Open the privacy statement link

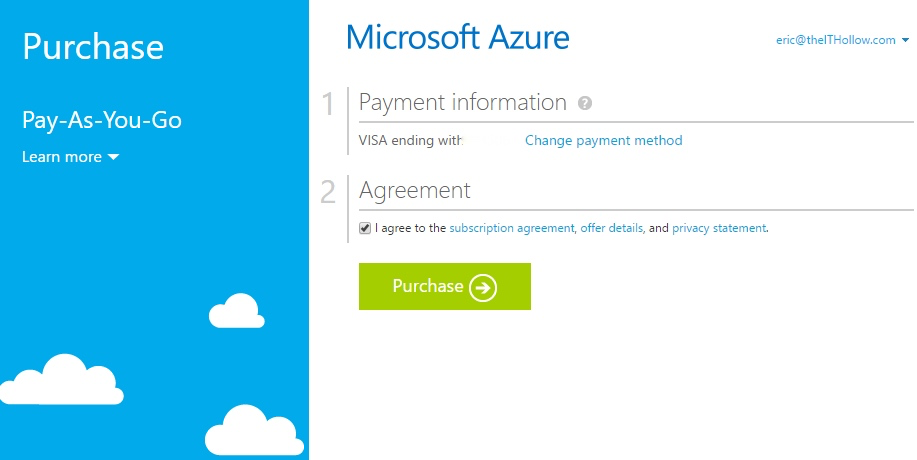tap(718, 228)
